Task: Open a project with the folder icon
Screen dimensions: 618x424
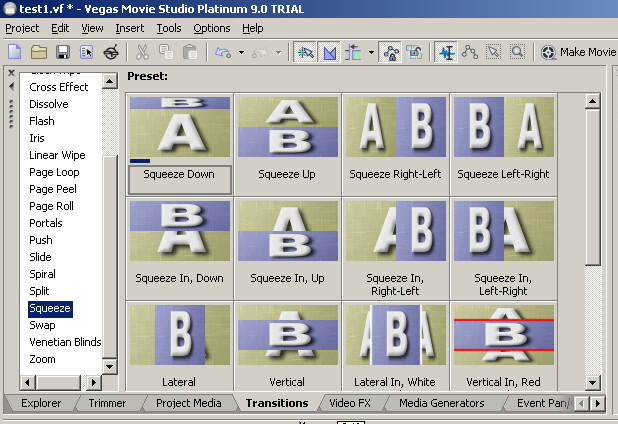Action: point(39,52)
